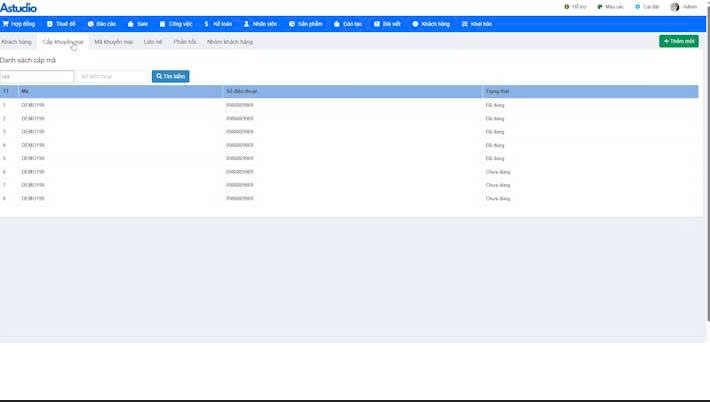Switch to the Liên hệ tab
This screenshot has width=710, height=402.
[153, 42]
